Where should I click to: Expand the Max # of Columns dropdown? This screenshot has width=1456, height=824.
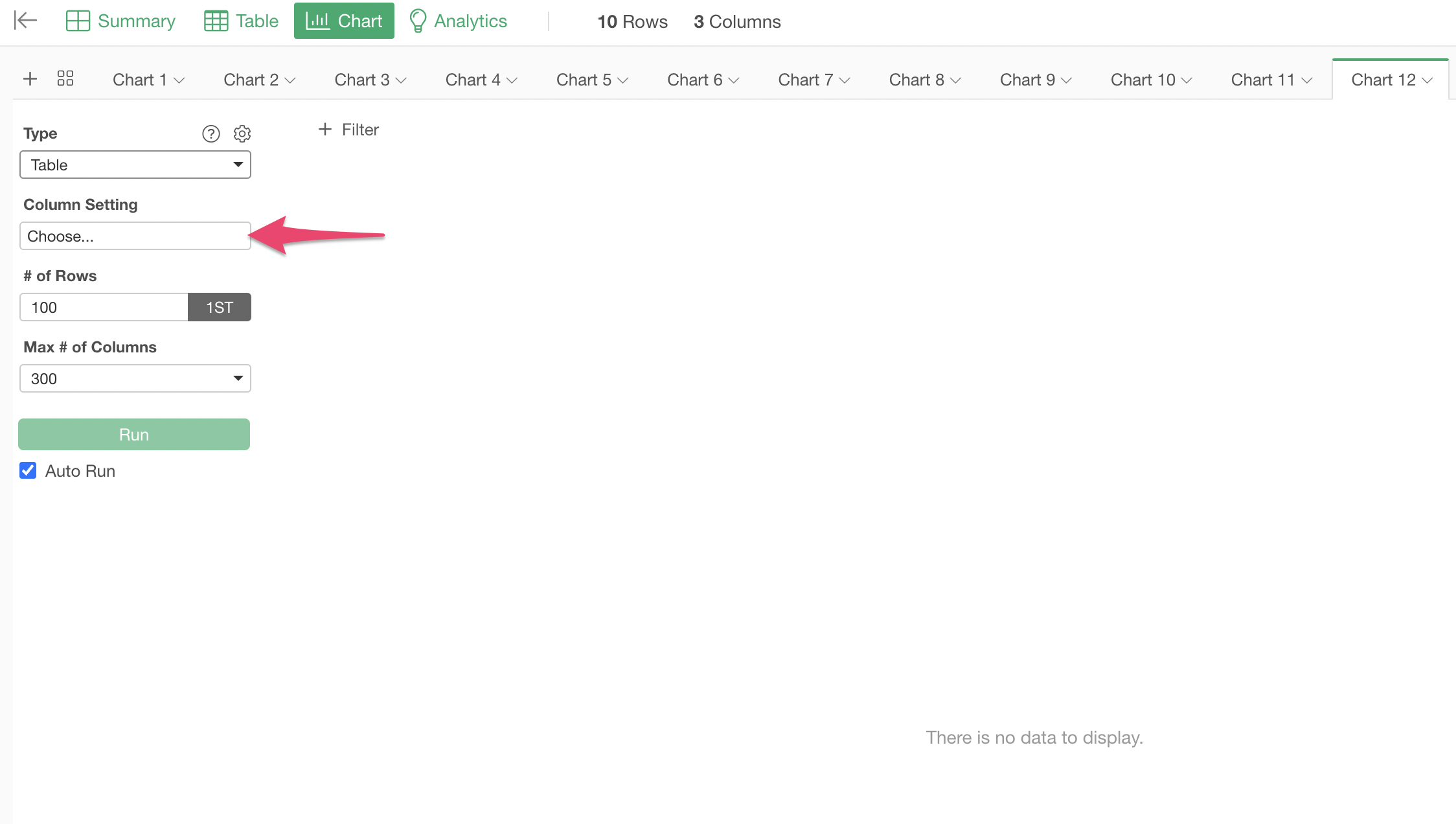tap(135, 378)
